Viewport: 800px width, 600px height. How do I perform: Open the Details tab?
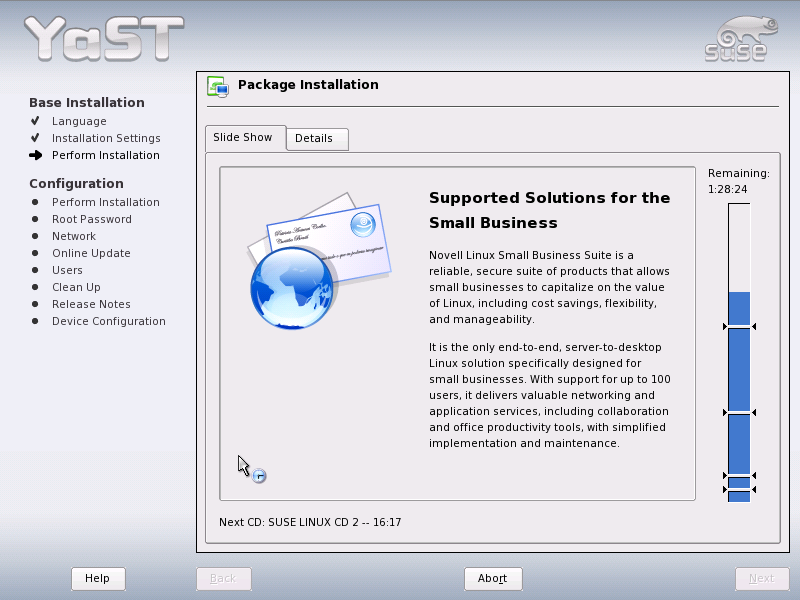click(x=317, y=139)
